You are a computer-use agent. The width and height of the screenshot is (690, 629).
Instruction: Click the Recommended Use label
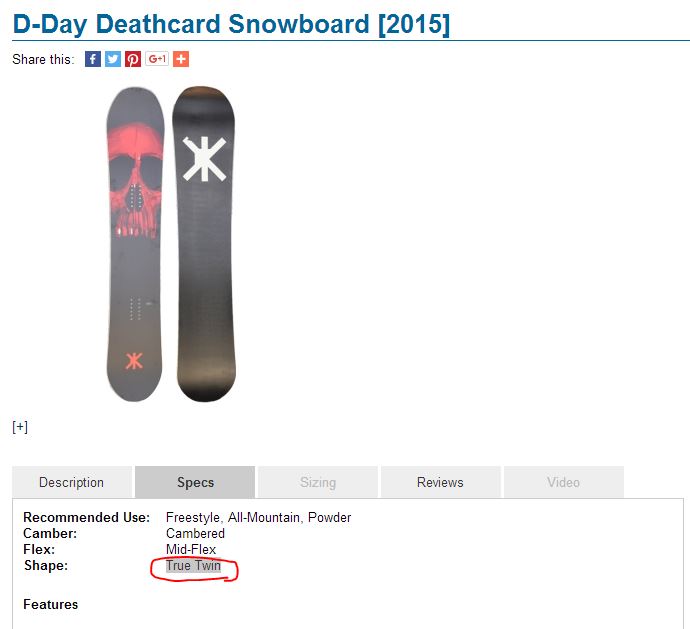click(87, 517)
